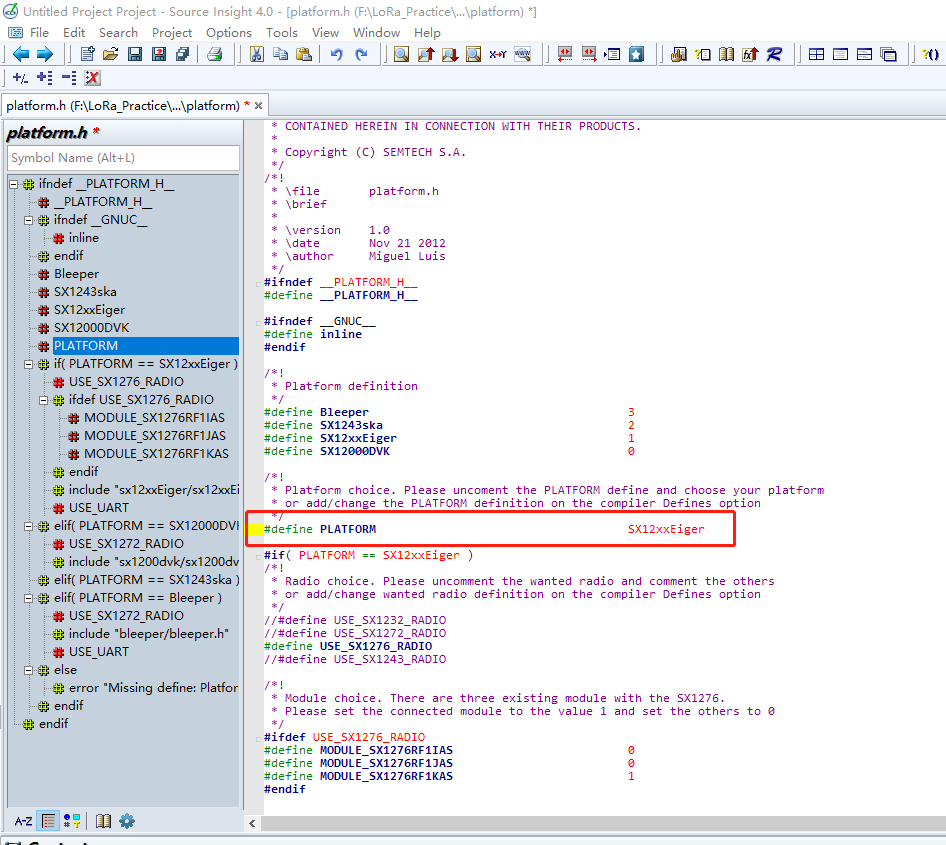
Task: Collapse elif( PLATFORM == SX12000DVK node
Action: [x=28, y=527]
